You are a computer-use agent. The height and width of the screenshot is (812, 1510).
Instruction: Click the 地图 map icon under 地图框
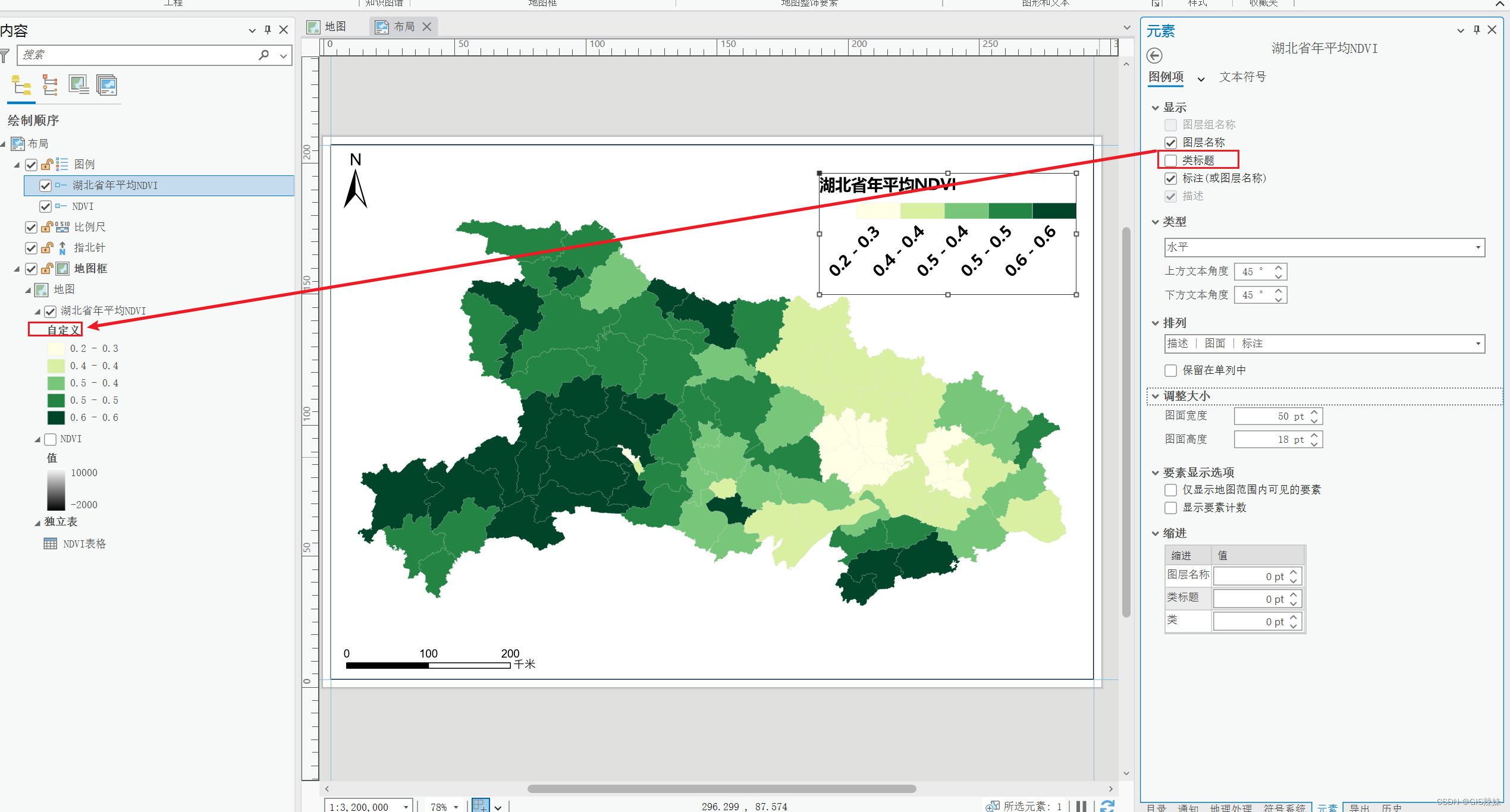click(42, 289)
